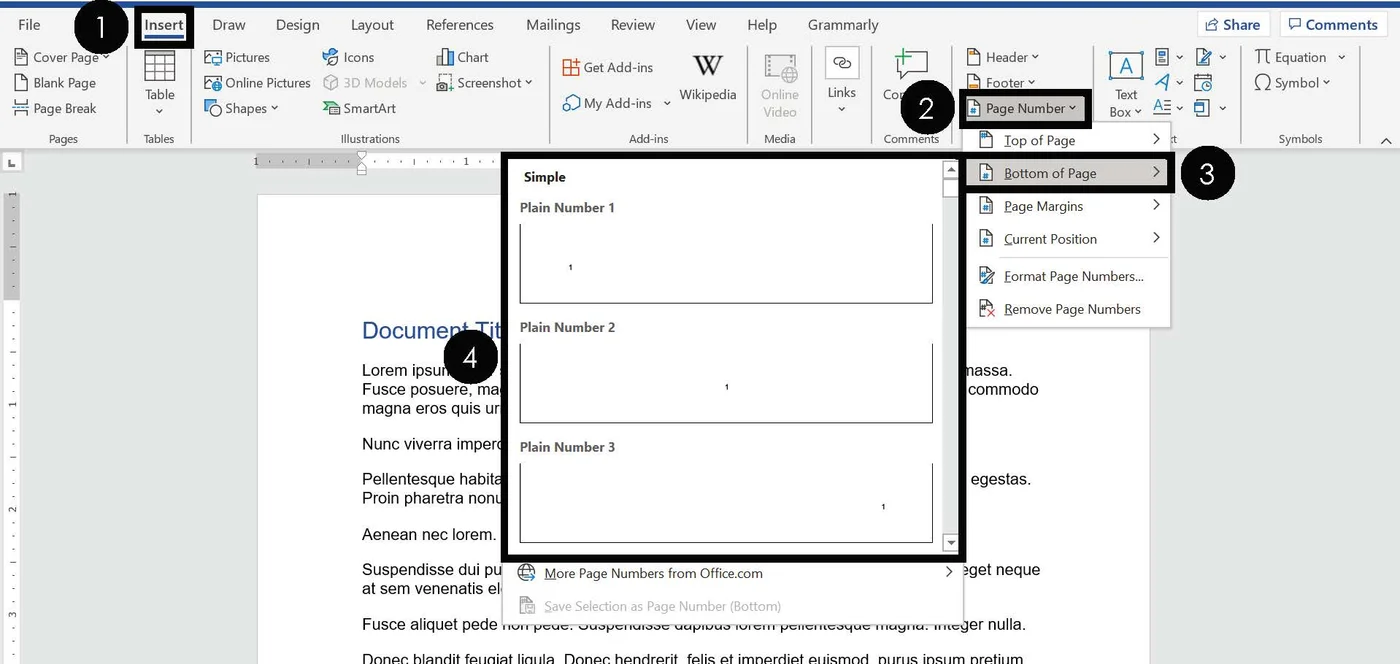The image size is (1400, 664).
Task: Click the Comments button at top right
Action: pyautogui.click(x=1334, y=25)
